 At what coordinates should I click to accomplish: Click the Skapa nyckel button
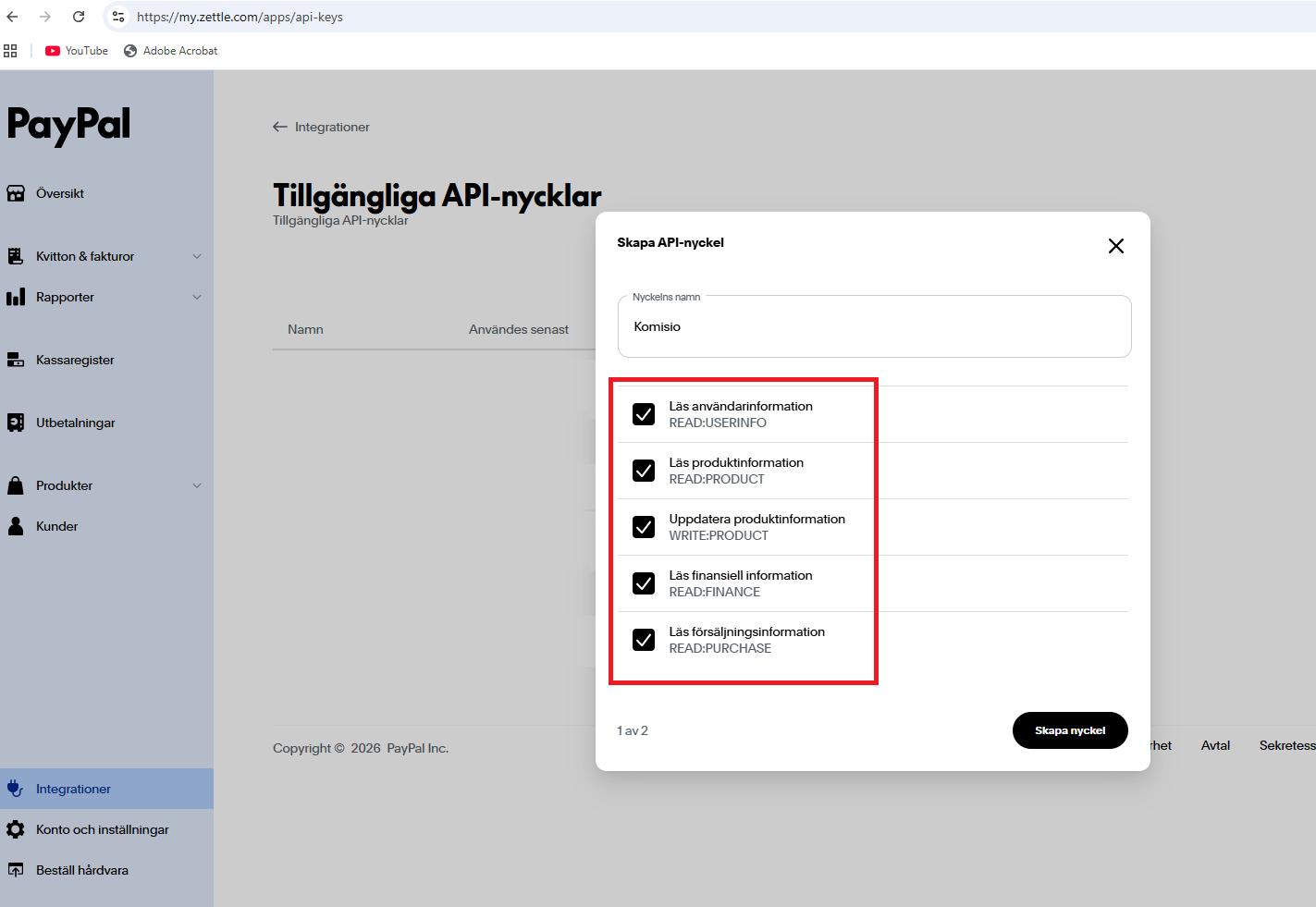1070,730
